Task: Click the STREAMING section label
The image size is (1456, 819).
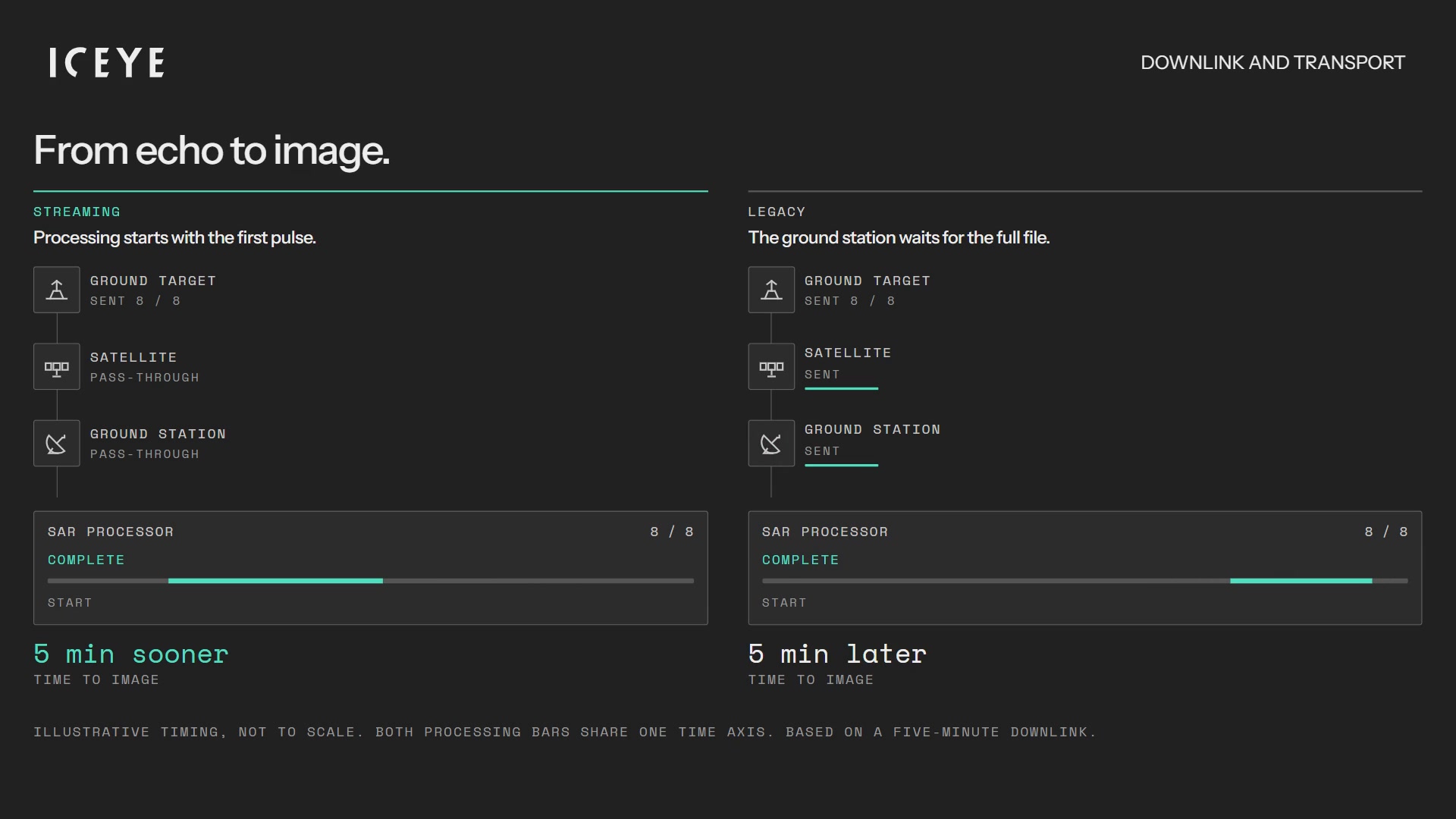Action: point(77,212)
